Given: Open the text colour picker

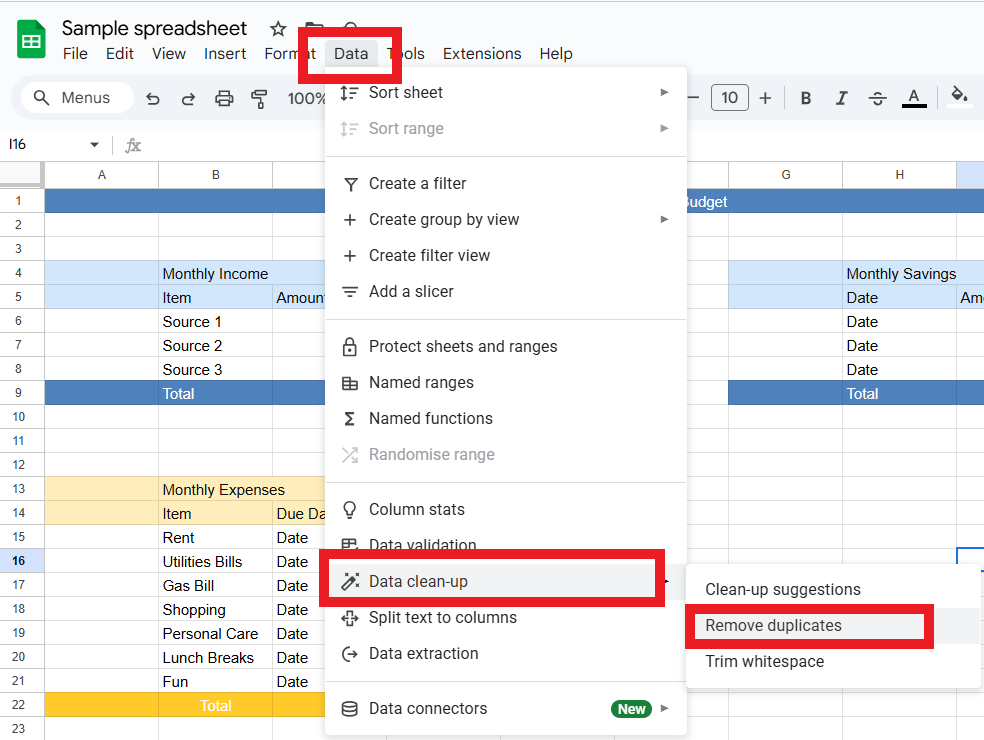Looking at the screenshot, I should (913, 98).
